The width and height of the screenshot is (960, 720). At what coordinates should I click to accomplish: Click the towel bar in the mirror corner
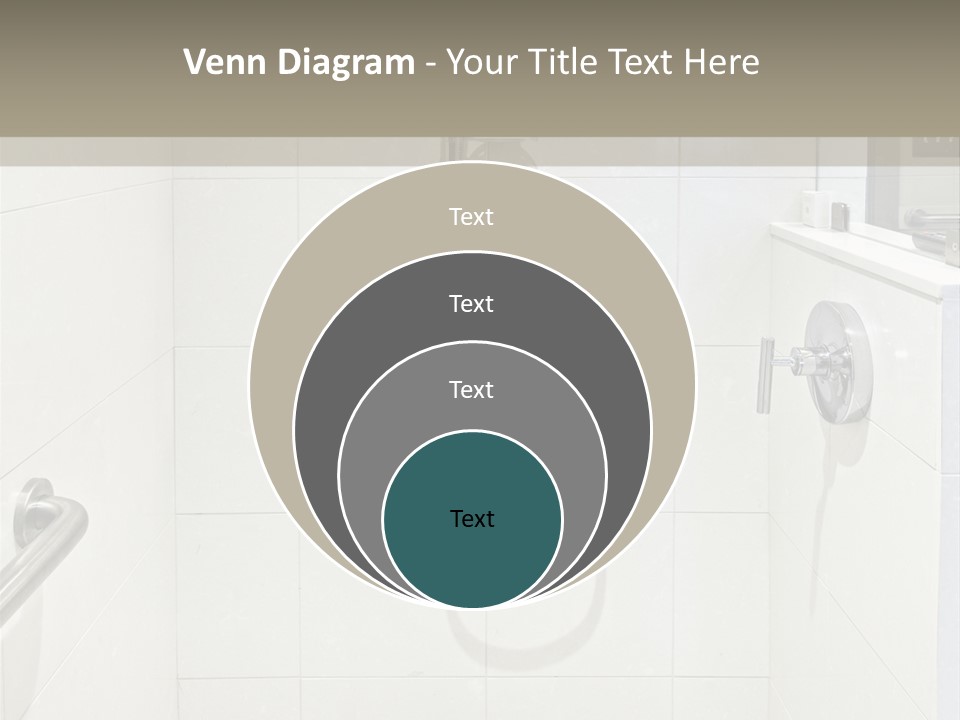[x=930, y=222]
